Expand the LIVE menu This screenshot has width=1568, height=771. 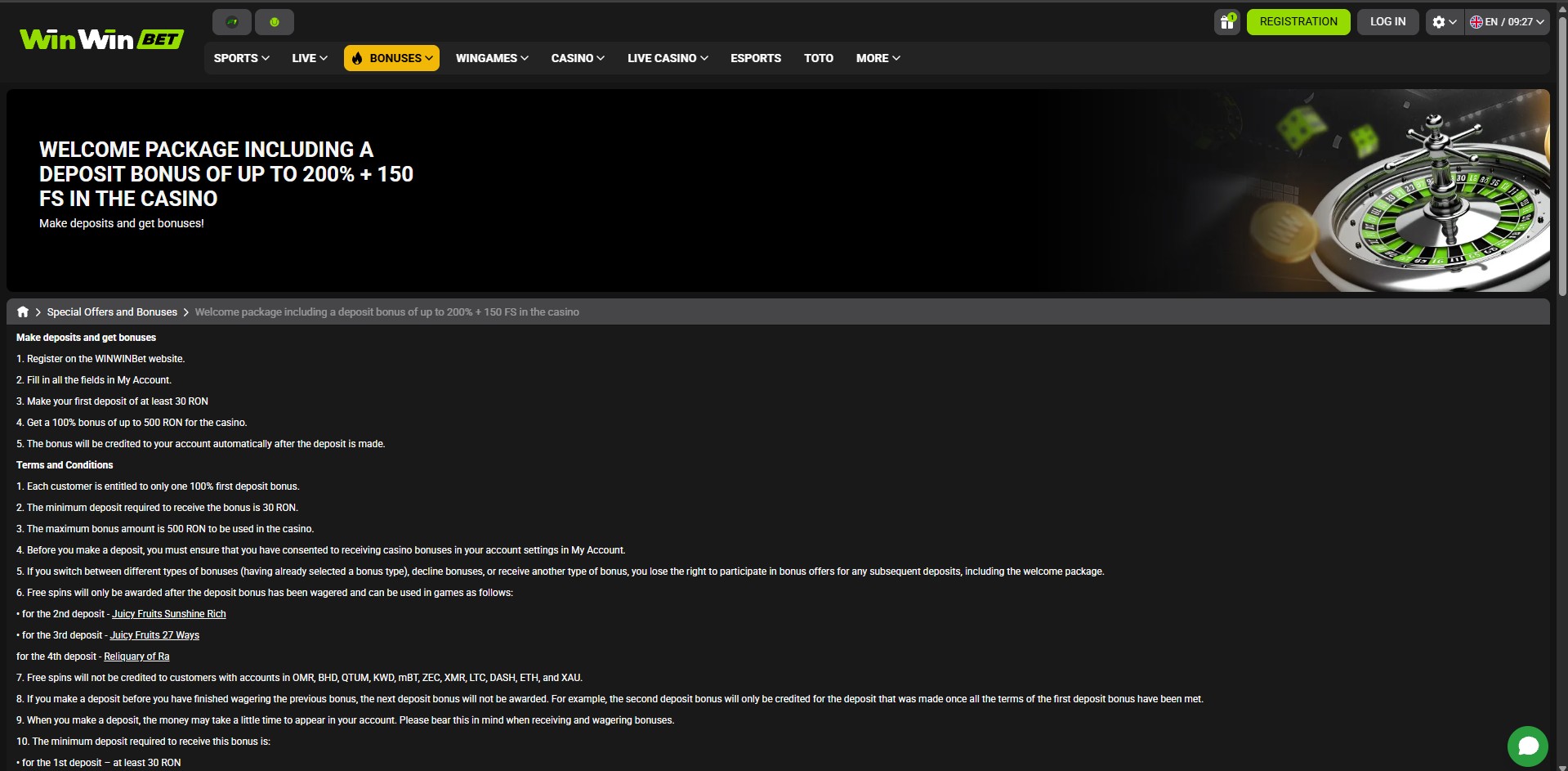310,58
